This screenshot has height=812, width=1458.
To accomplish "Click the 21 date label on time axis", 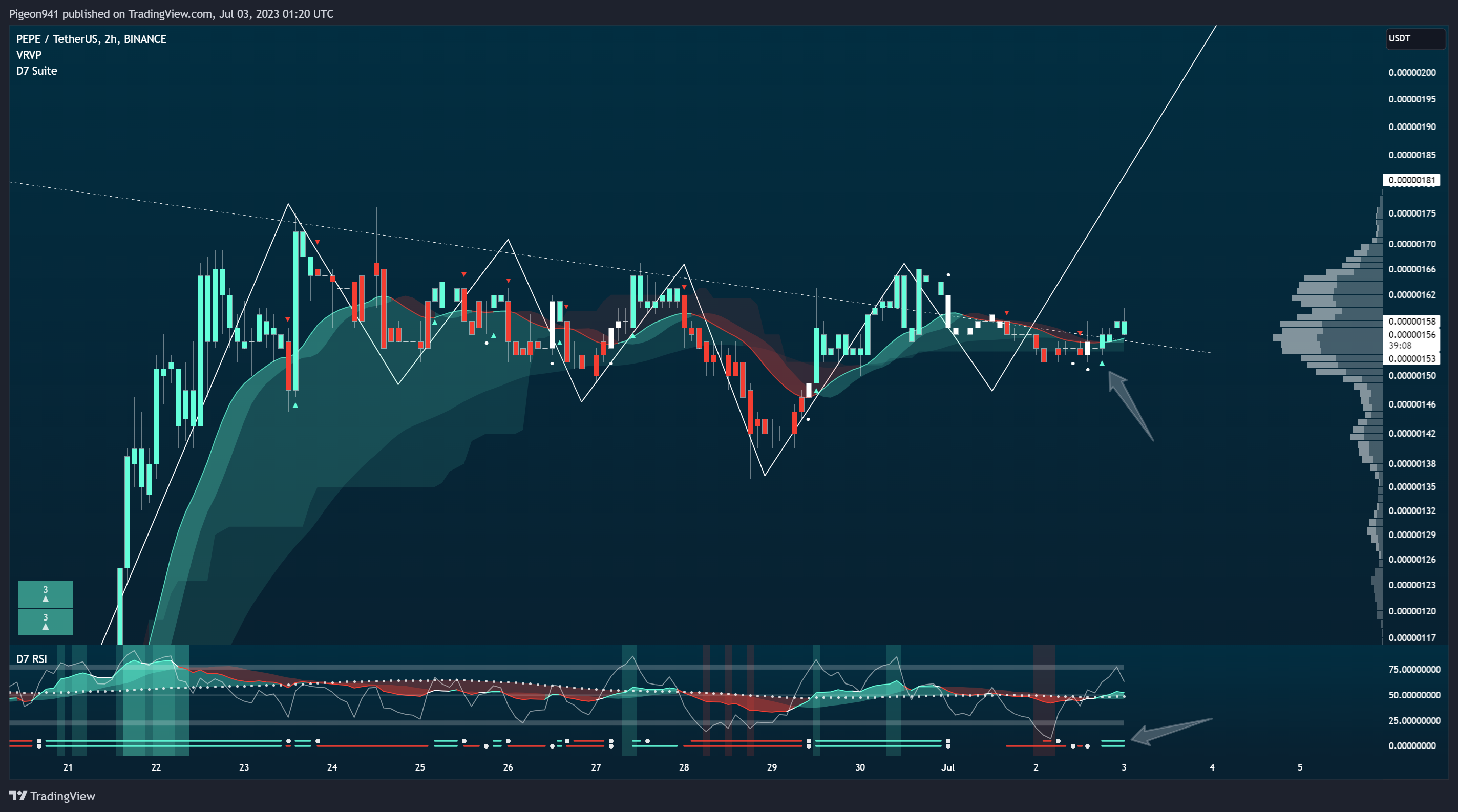I will point(68,767).
